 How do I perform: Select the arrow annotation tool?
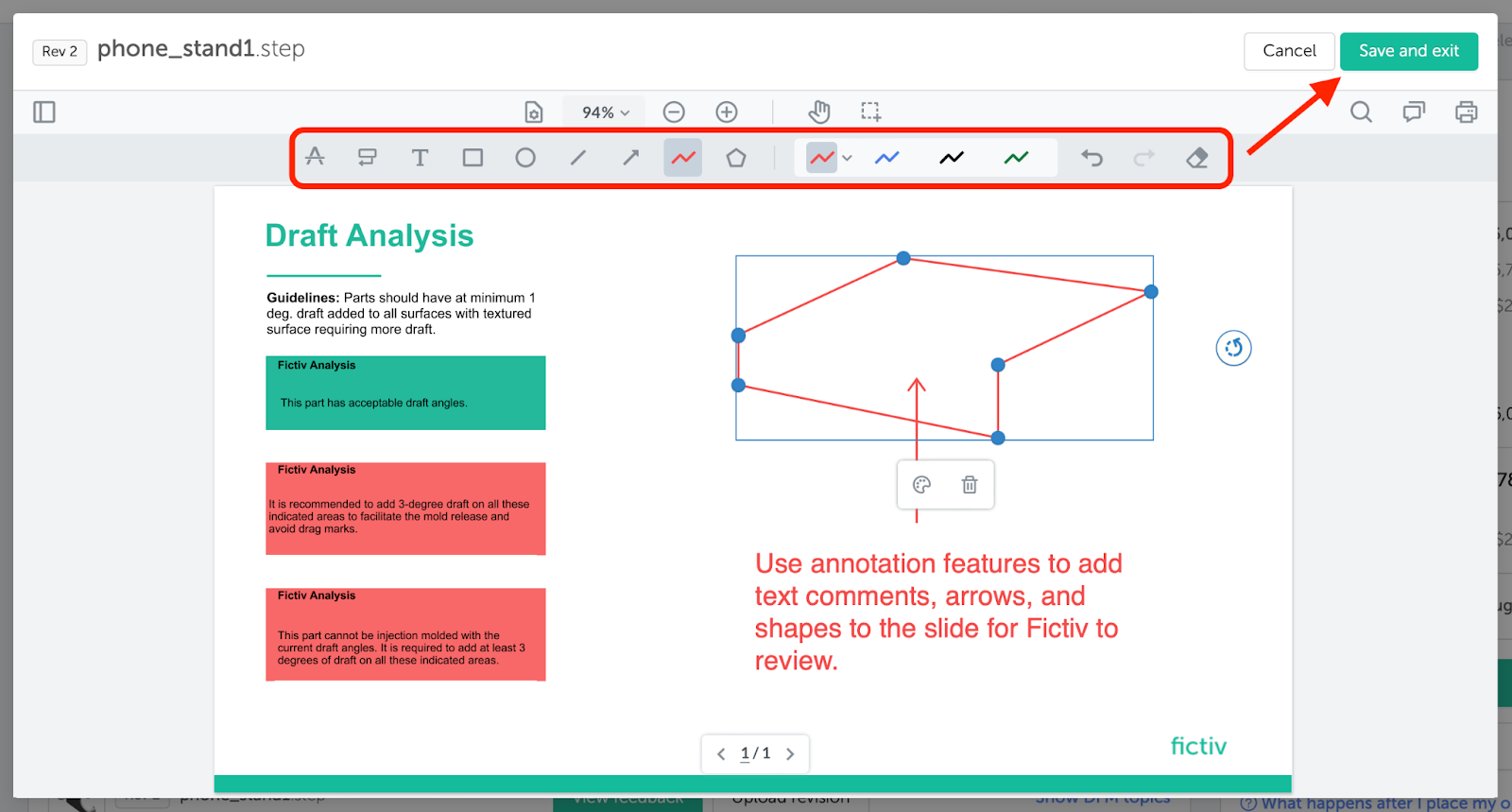pyautogui.click(x=630, y=157)
